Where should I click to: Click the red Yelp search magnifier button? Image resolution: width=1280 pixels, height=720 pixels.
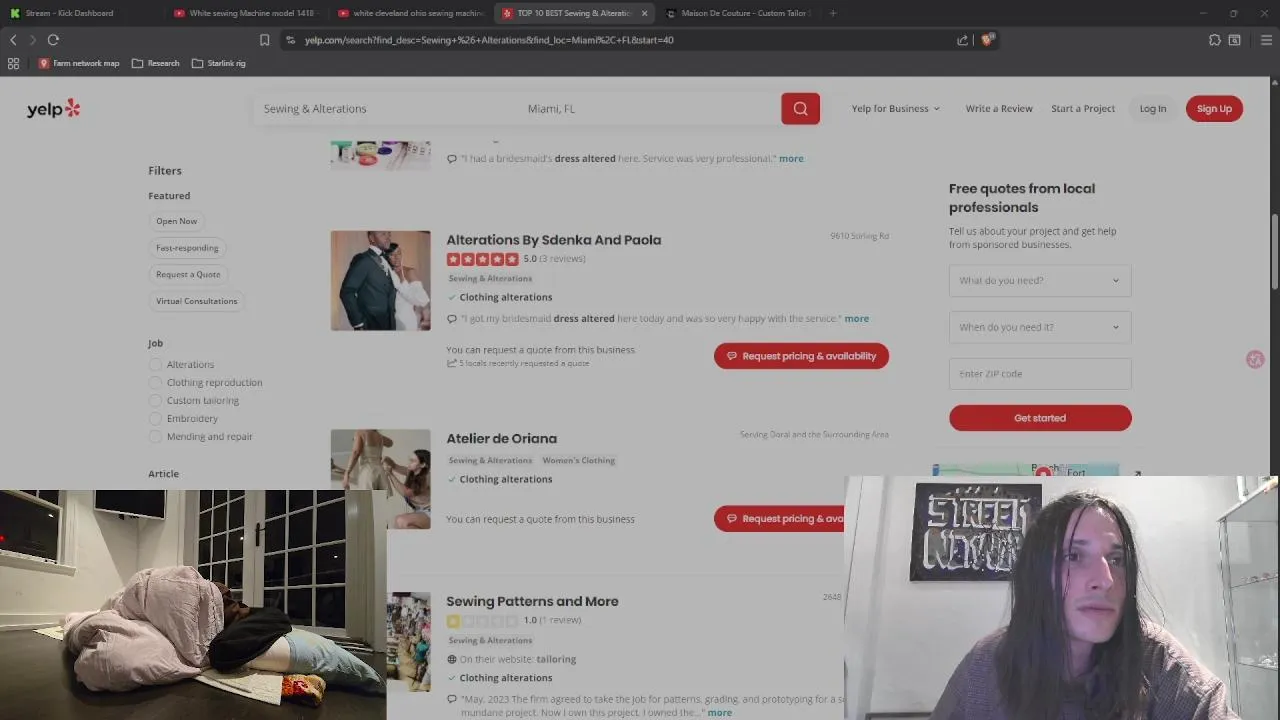[800, 108]
